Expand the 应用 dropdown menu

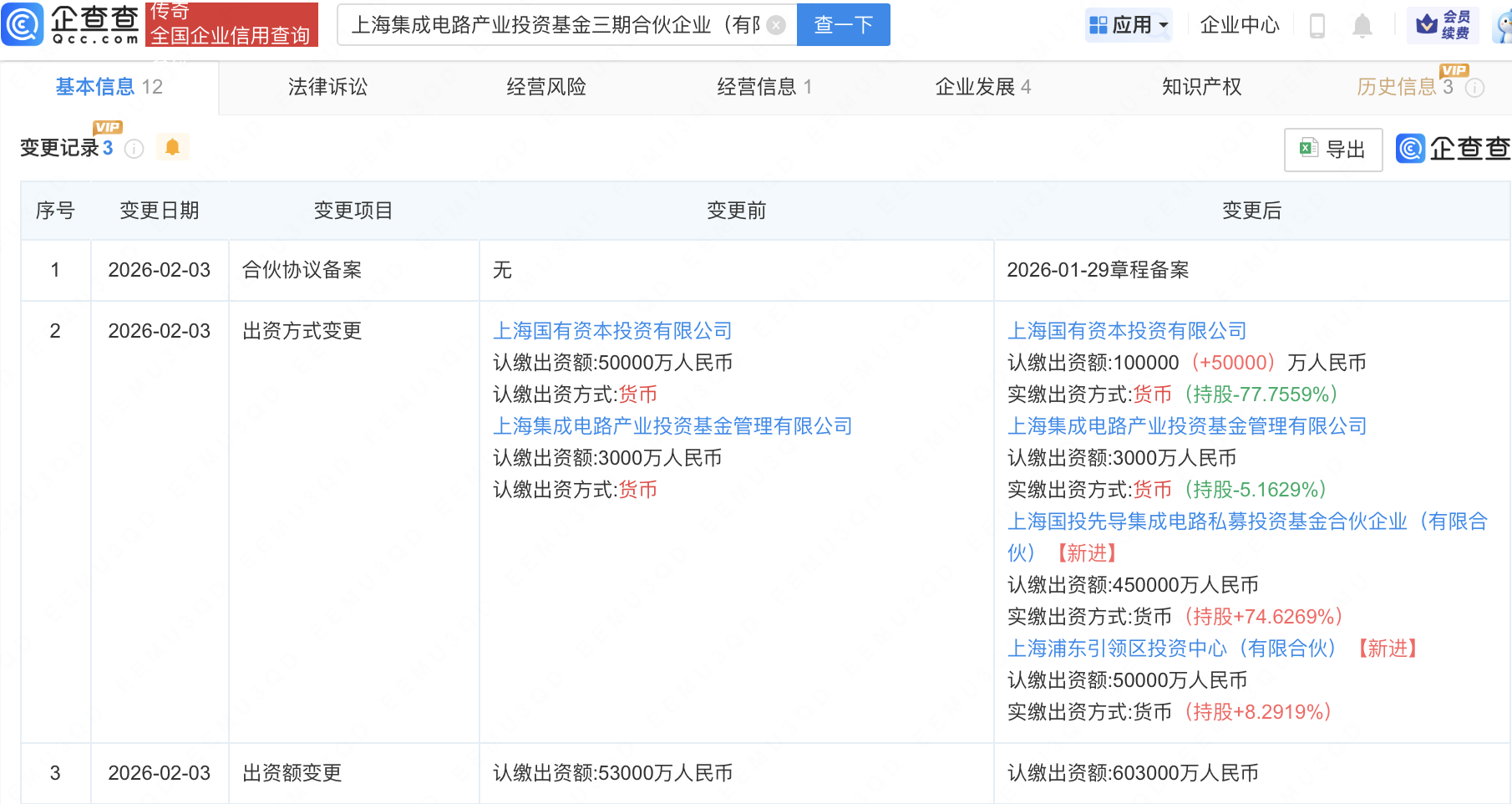[x=1129, y=25]
